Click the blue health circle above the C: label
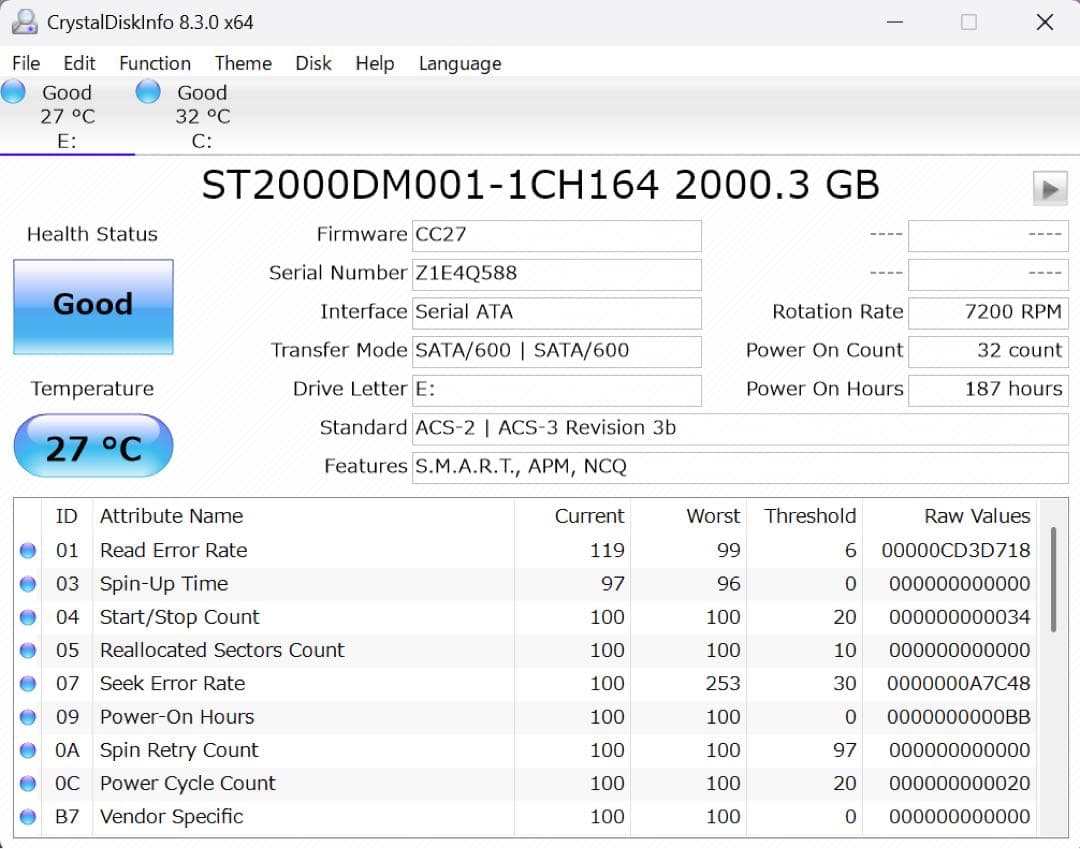 pos(147,91)
